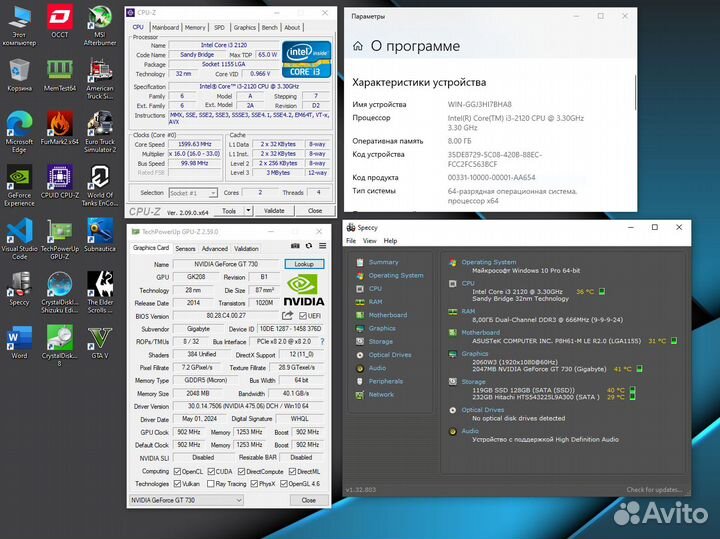Select Motherboard in the Speccy sidebar
This screenshot has height=539, width=720.
pos(388,315)
